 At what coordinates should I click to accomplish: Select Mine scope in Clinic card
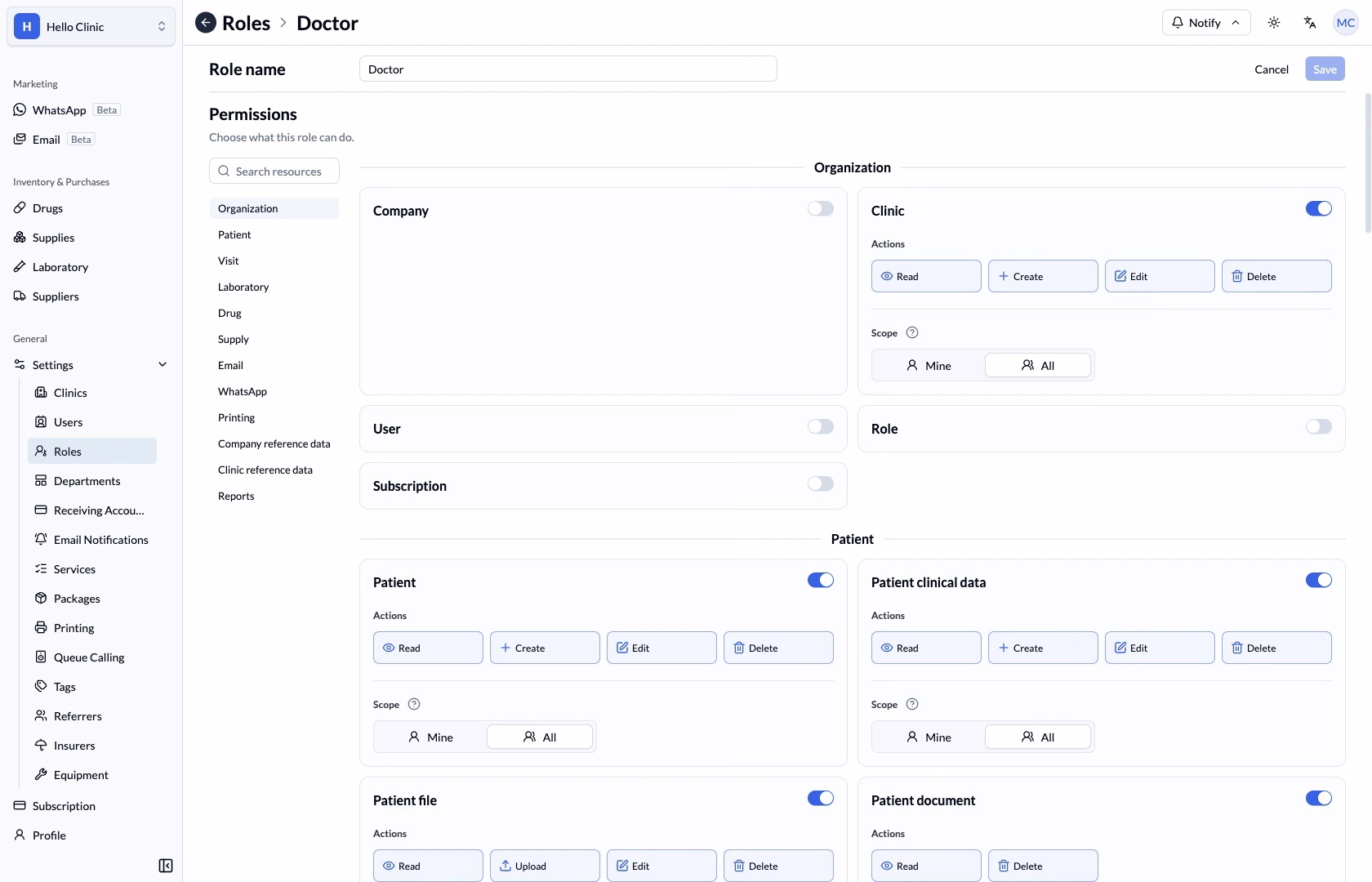[x=929, y=366]
